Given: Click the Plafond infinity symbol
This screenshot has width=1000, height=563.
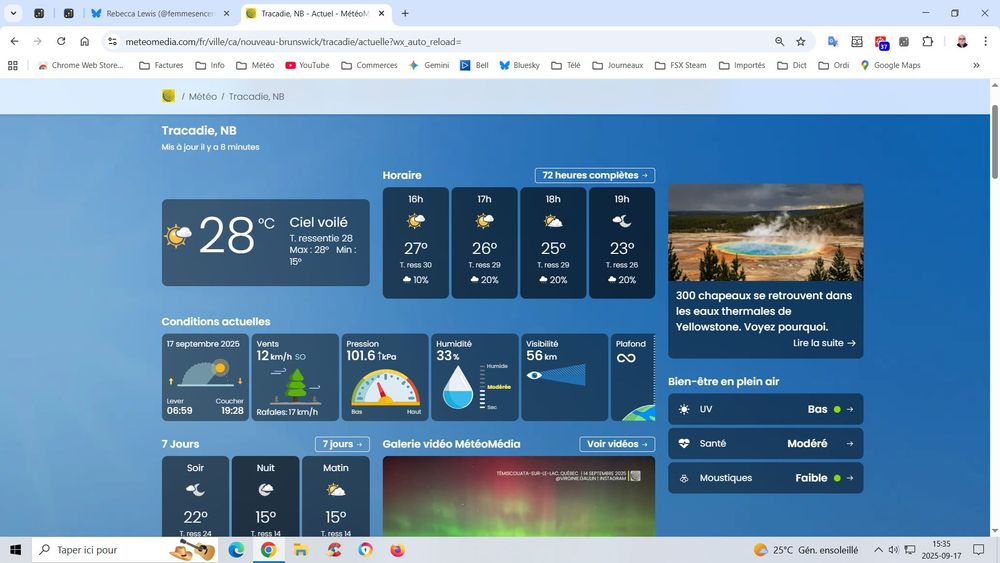Looking at the screenshot, I should [x=626, y=358].
